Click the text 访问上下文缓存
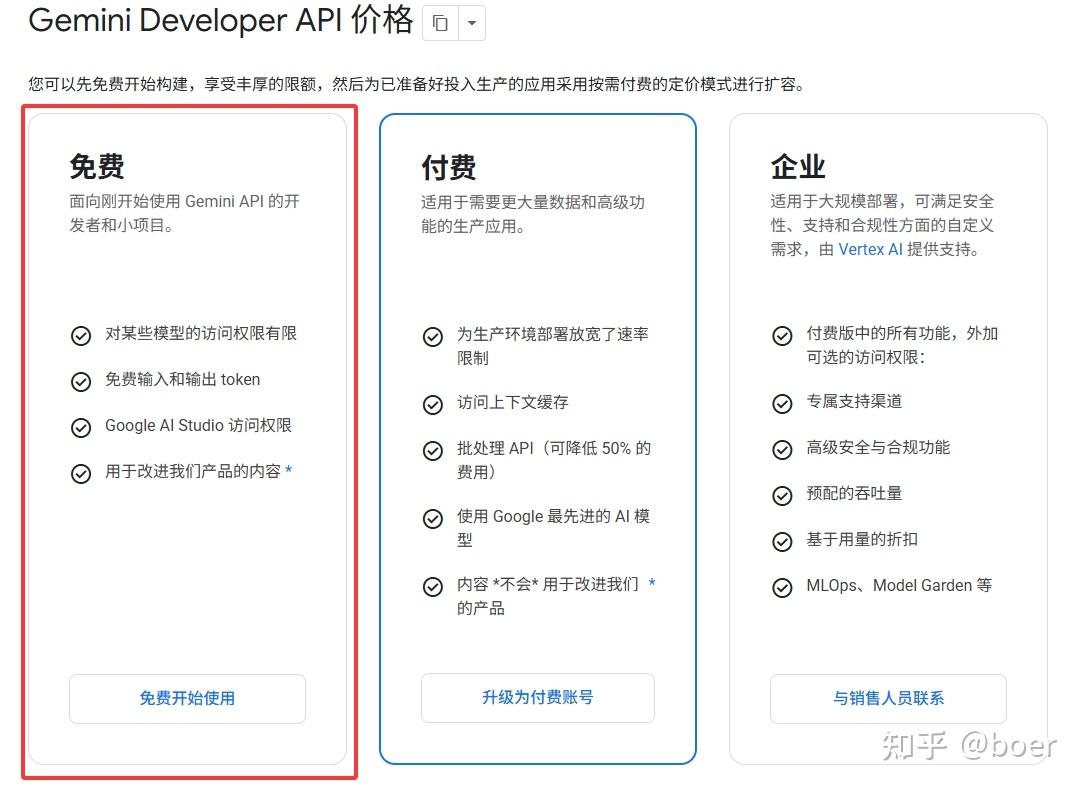Image resolution: width=1085 pixels, height=790 pixels. [513, 402]
